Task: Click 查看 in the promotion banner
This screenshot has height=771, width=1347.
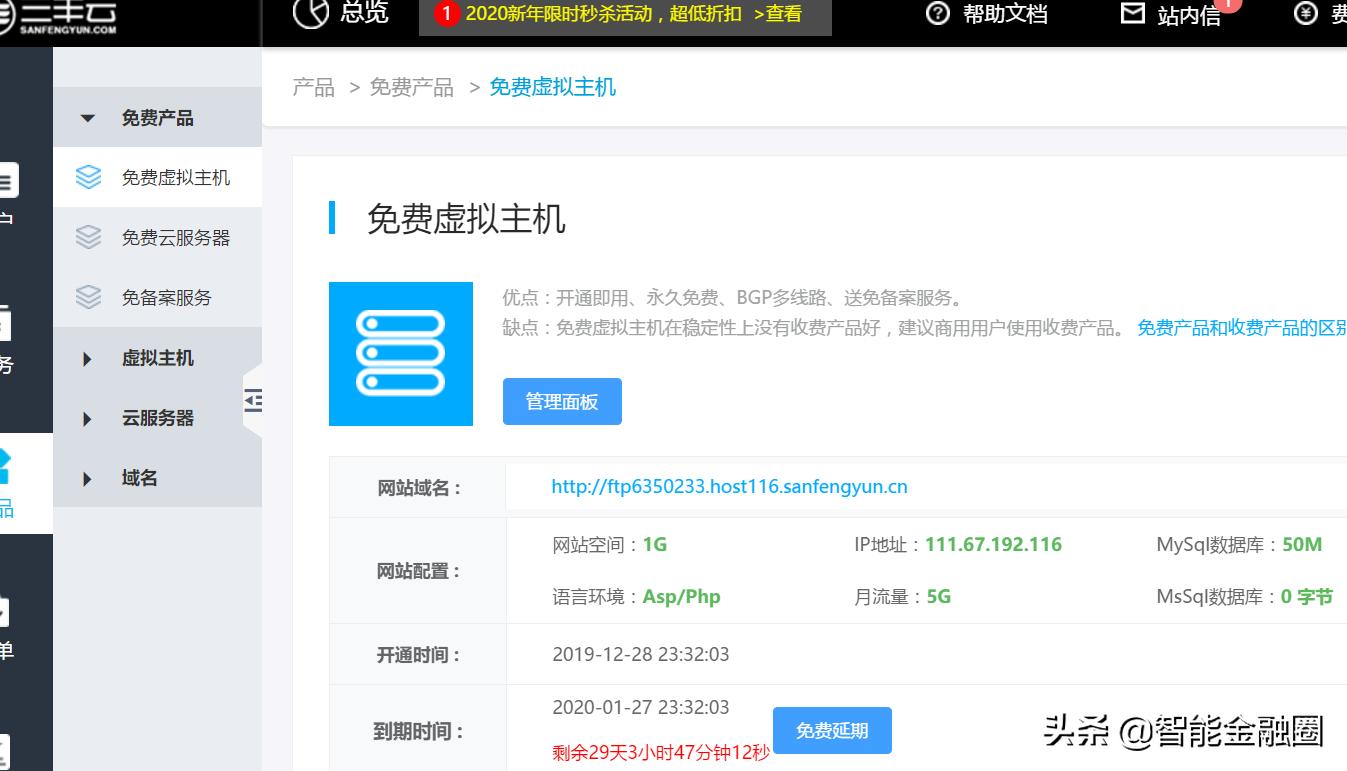Action: [x=780, y=15]
